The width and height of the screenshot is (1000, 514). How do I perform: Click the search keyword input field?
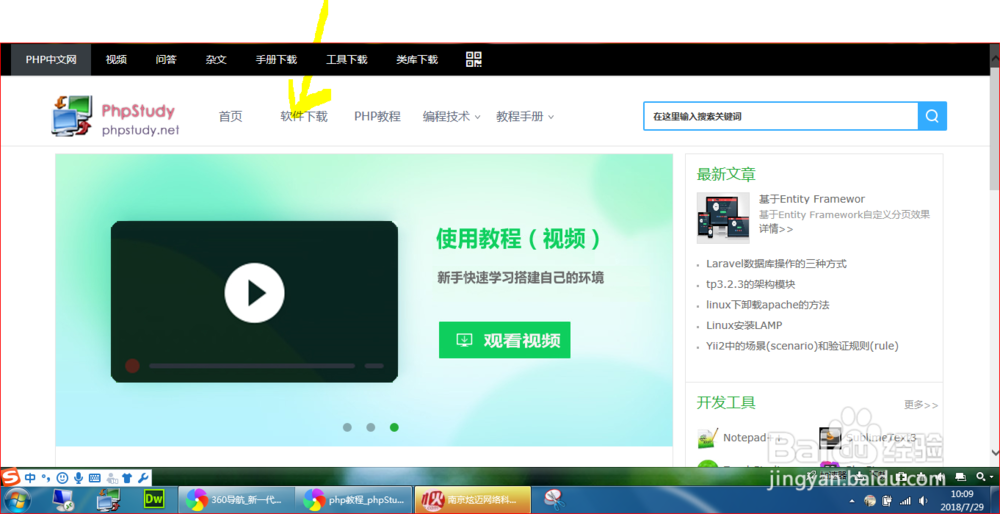781,116
